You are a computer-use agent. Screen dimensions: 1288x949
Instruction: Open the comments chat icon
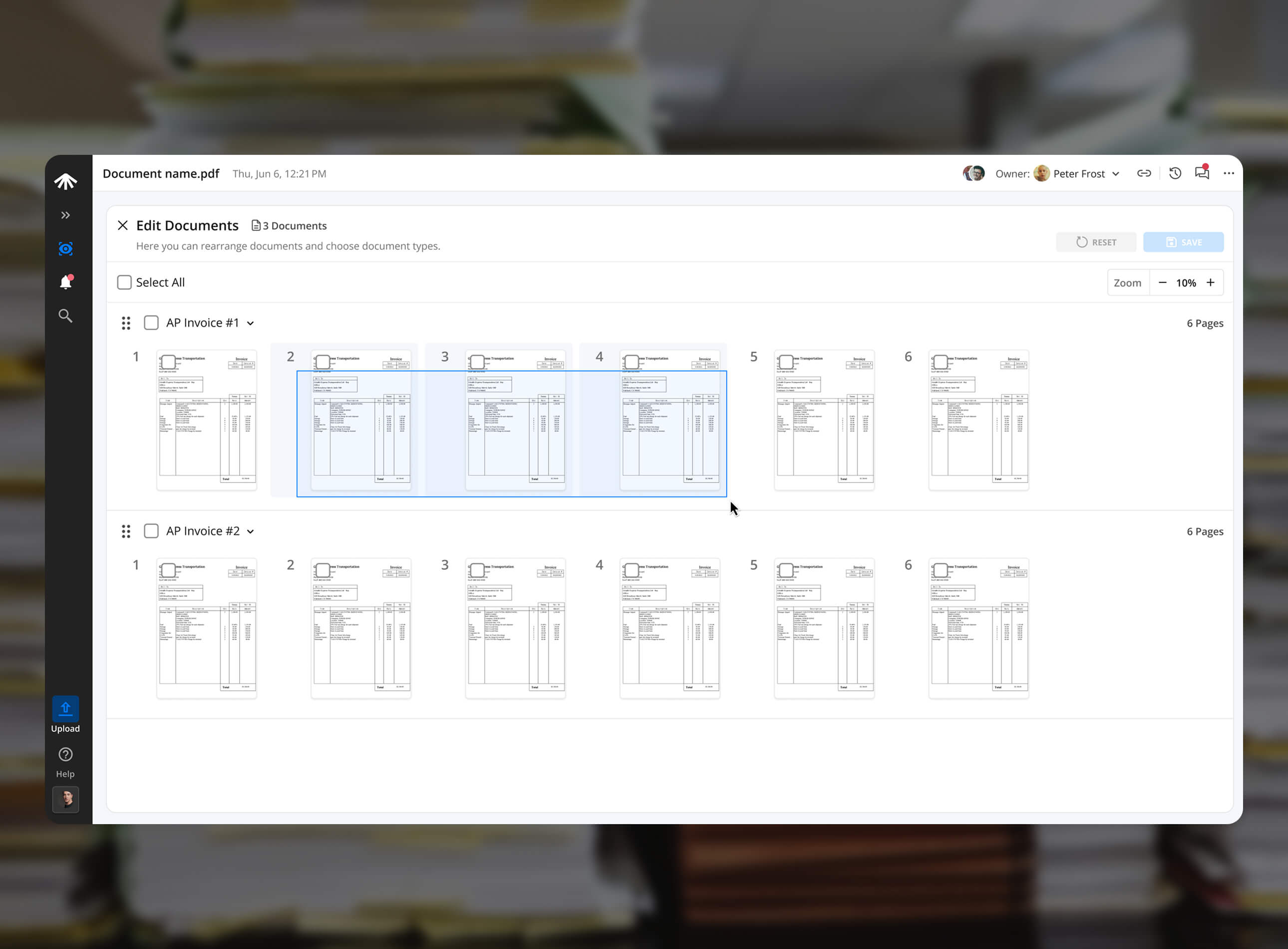[1202, 173]
